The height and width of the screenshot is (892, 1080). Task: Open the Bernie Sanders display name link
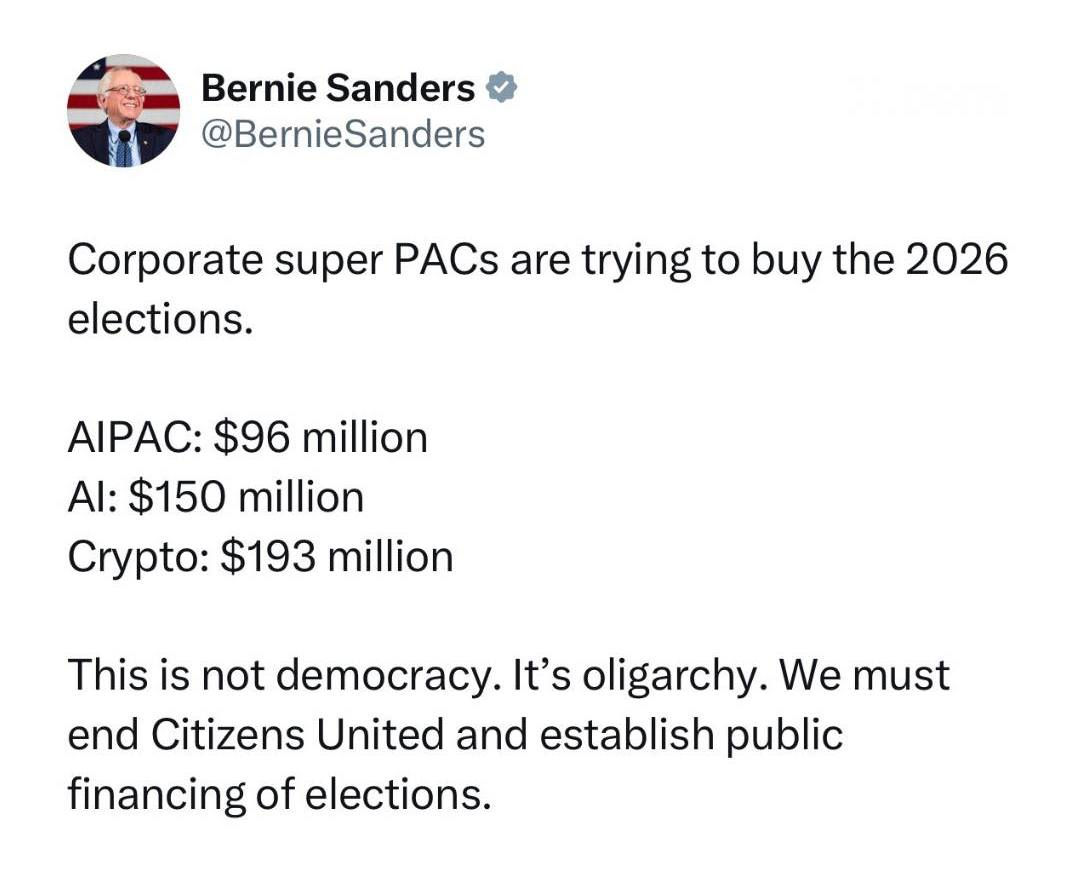pyautogui.click(x=338, y=89)
